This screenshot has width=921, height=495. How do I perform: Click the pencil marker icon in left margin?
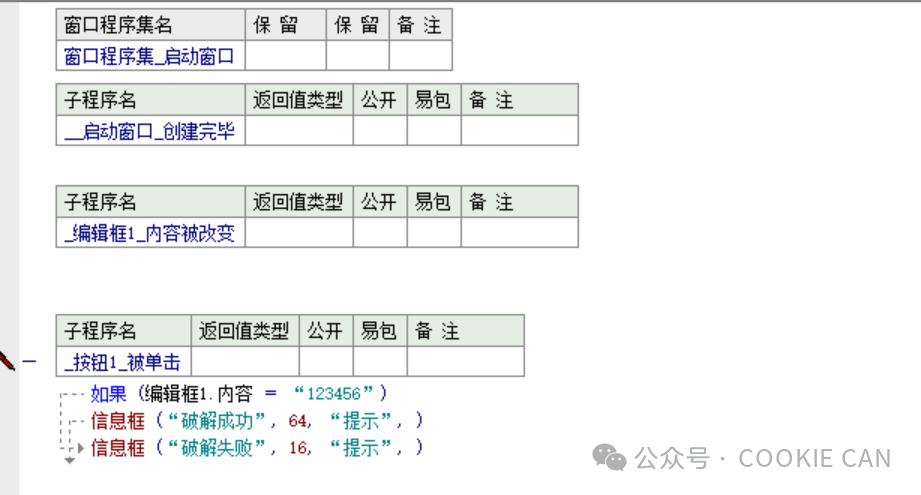(6, 361)
